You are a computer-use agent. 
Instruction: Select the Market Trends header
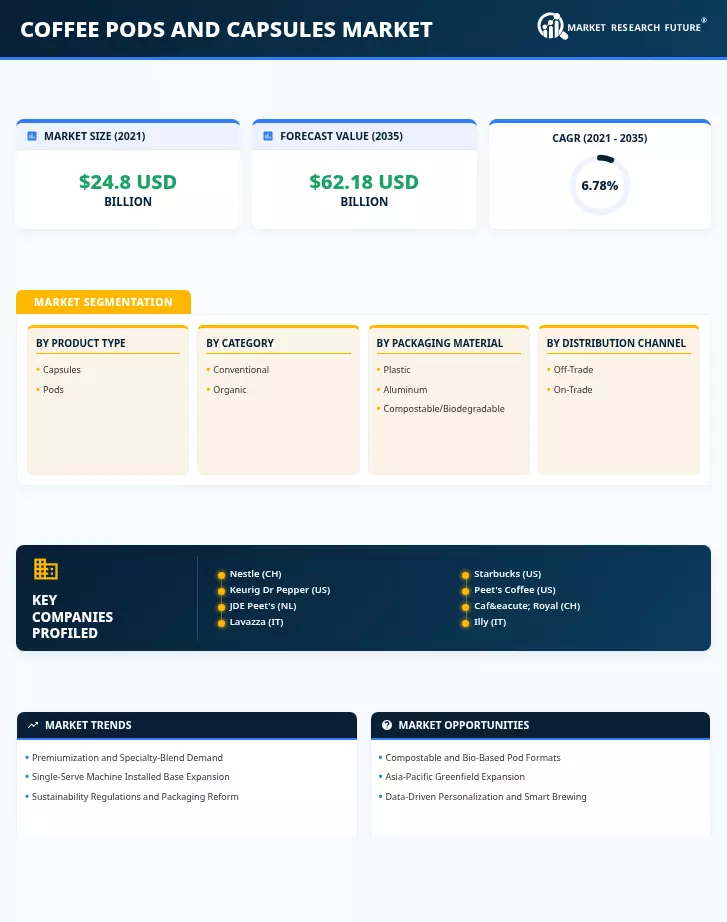click(187, 725)
